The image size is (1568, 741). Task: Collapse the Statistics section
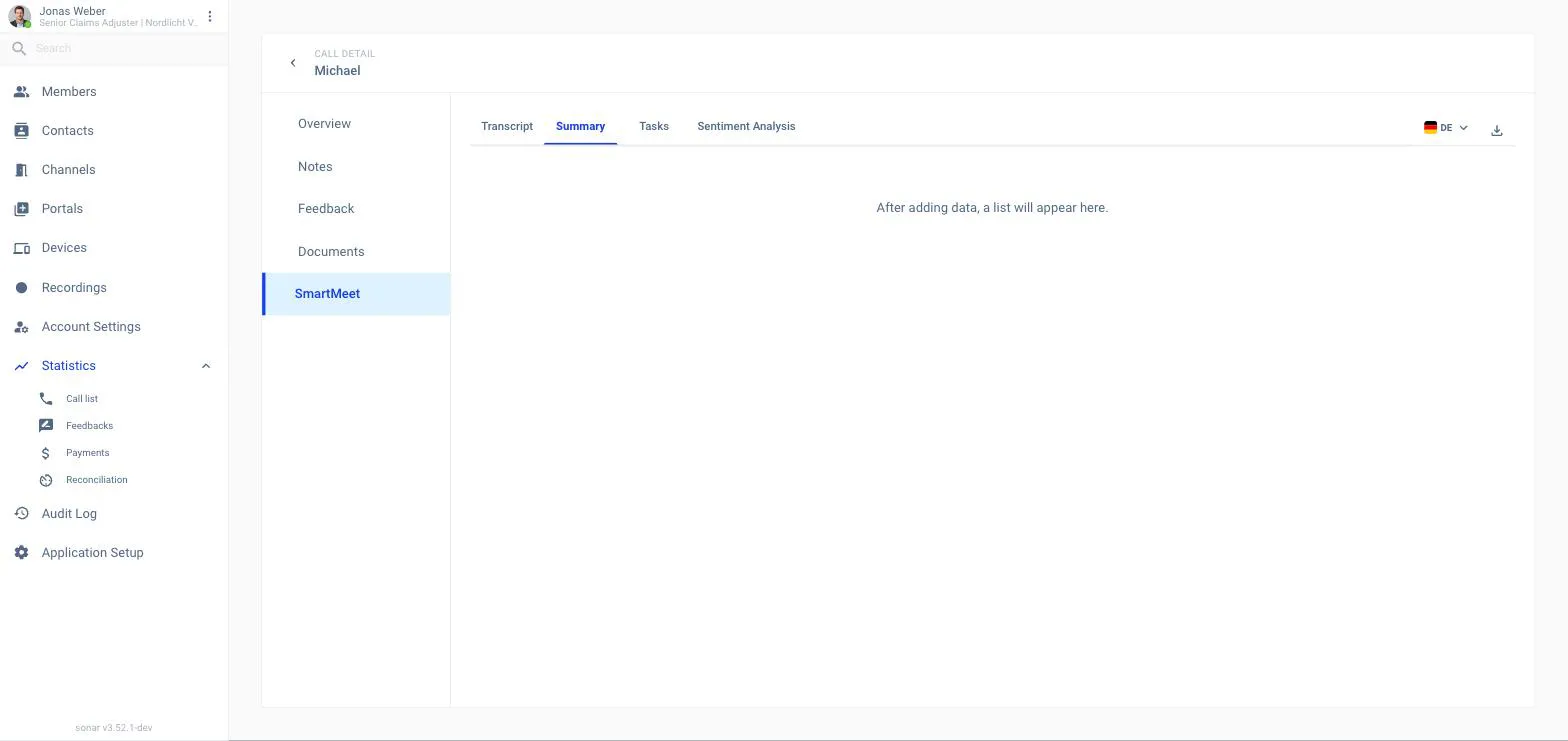point(206,366)
